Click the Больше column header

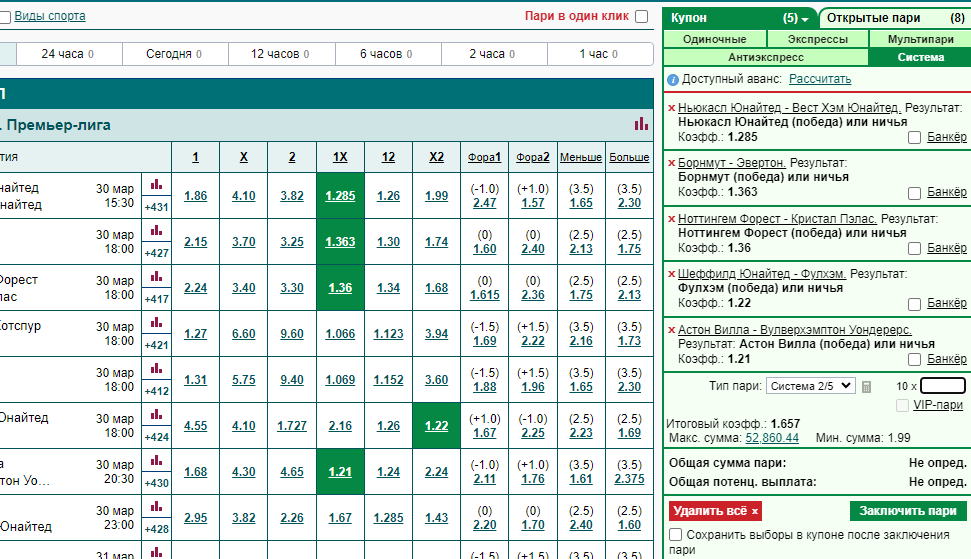(x=629, y=157)
